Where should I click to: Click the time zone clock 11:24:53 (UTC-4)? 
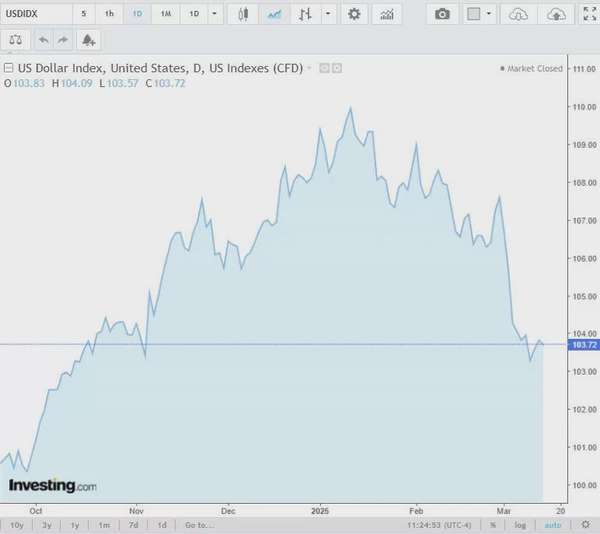click(x=439, y=525)
